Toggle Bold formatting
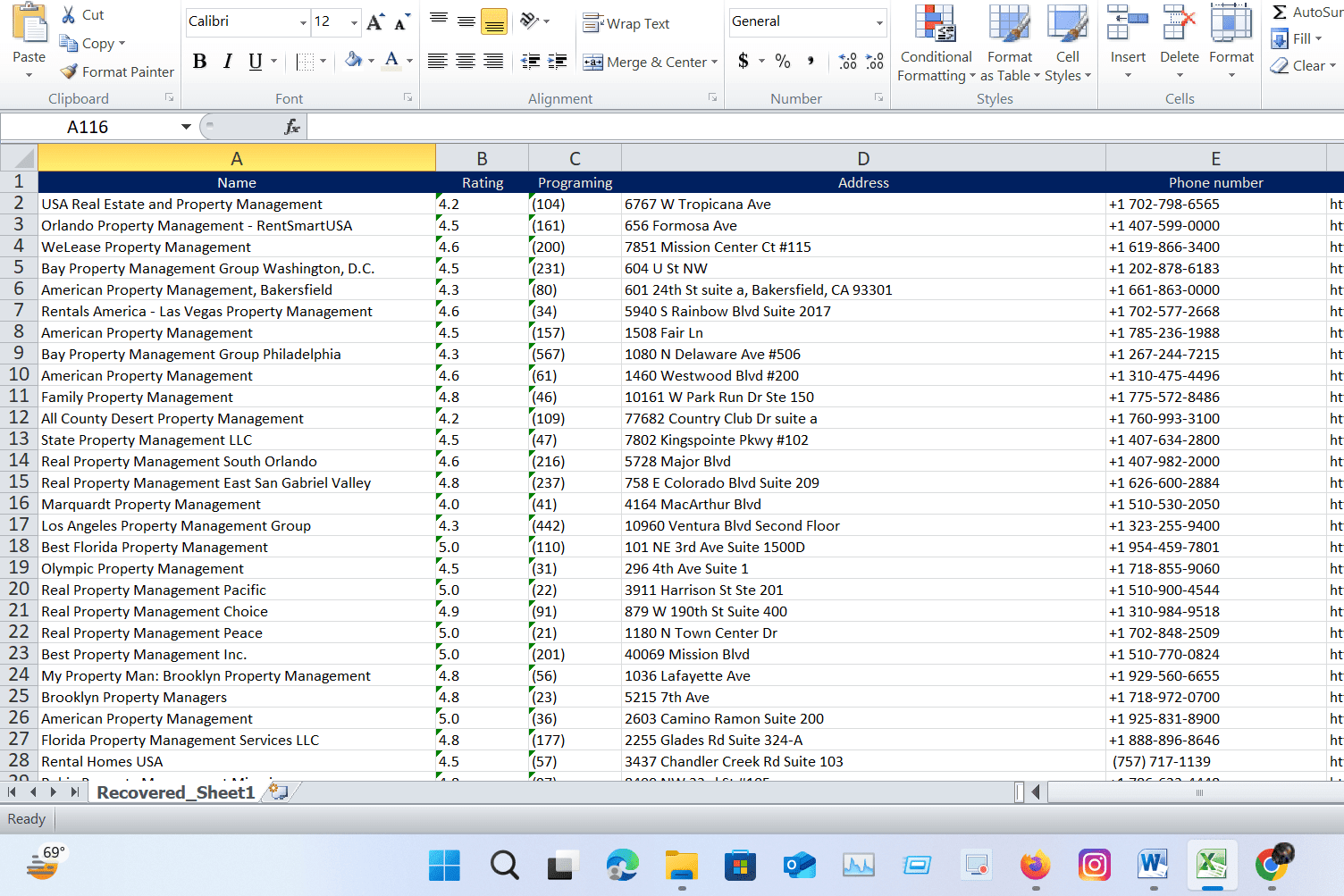The width and height of the screenshot is (1344, 896). click(x=199, y=61)
